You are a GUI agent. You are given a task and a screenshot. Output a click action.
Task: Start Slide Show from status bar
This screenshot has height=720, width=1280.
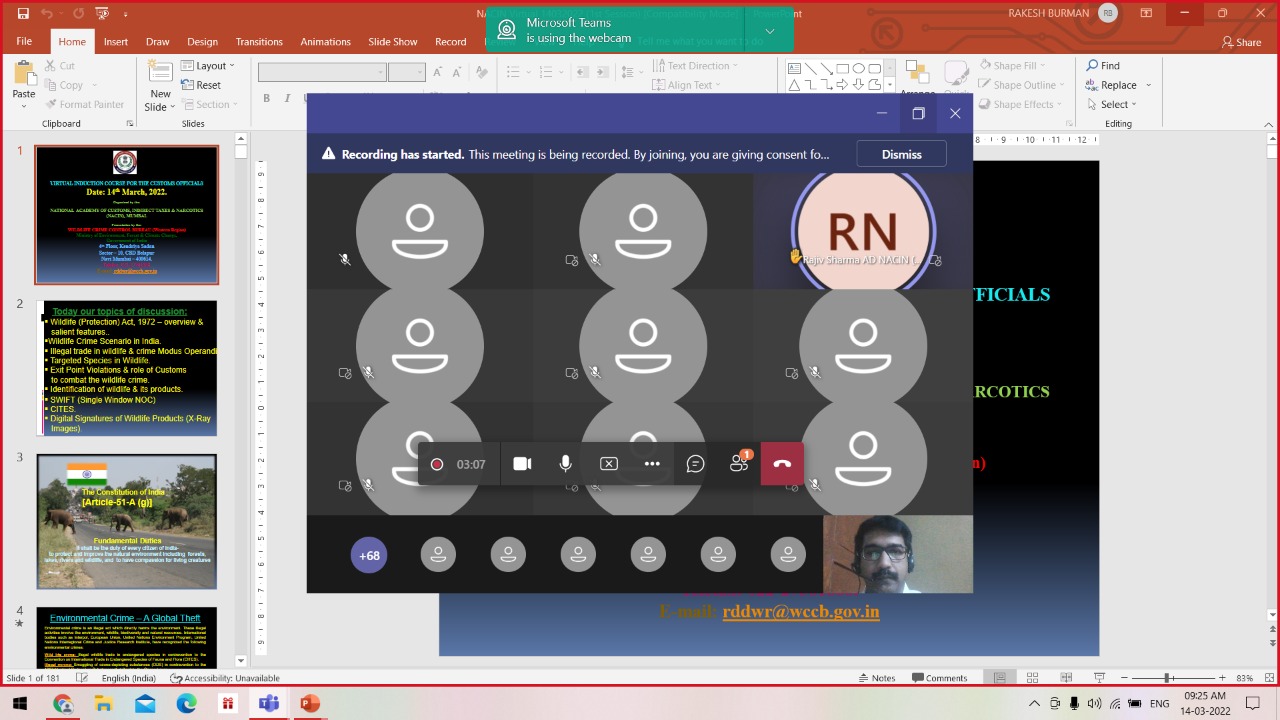pyautogui.click(x=1098, y=678)
